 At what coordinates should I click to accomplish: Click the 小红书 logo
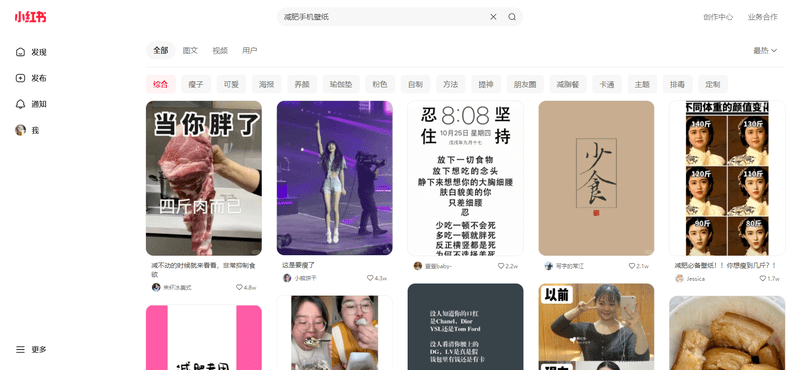click(30, 17)
